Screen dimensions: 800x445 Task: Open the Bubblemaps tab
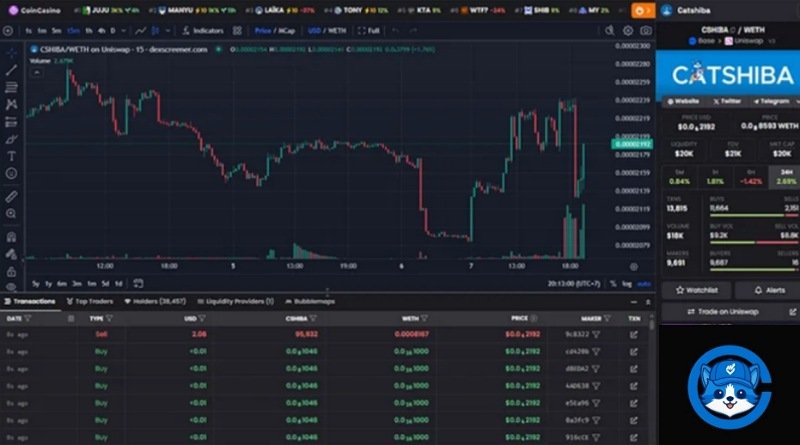[310, 302]
